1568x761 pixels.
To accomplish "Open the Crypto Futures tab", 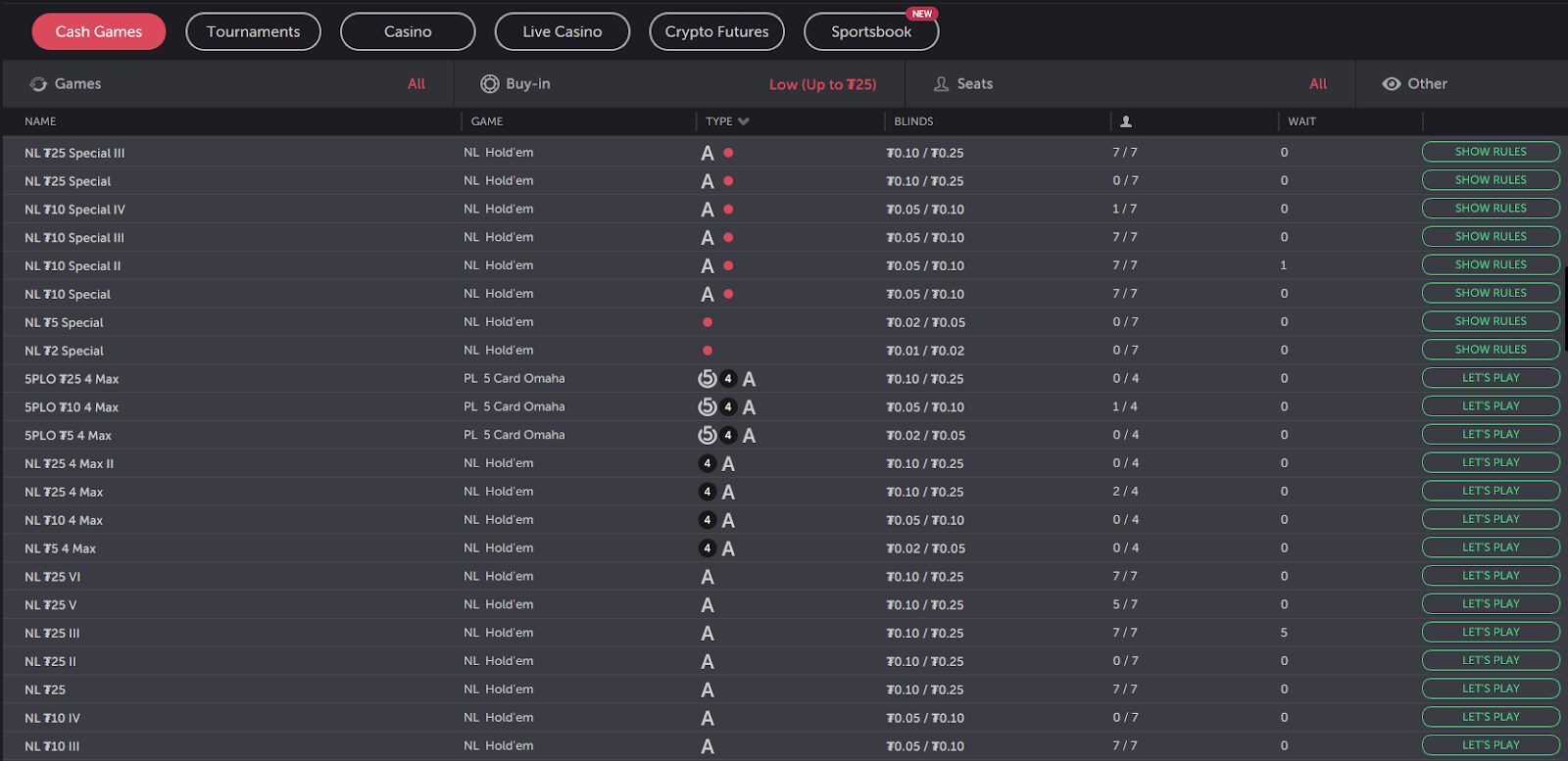I will [x=717, y=31].
